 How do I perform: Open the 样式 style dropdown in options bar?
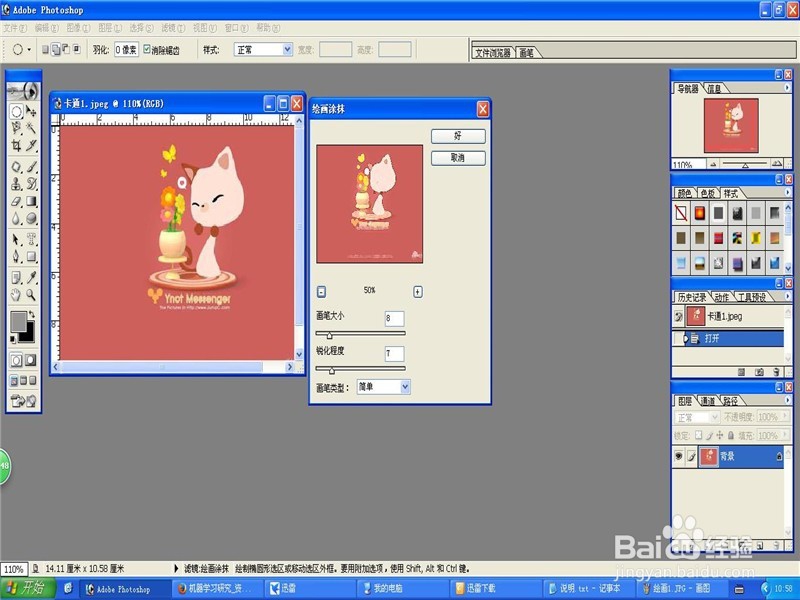coord(287,49)
